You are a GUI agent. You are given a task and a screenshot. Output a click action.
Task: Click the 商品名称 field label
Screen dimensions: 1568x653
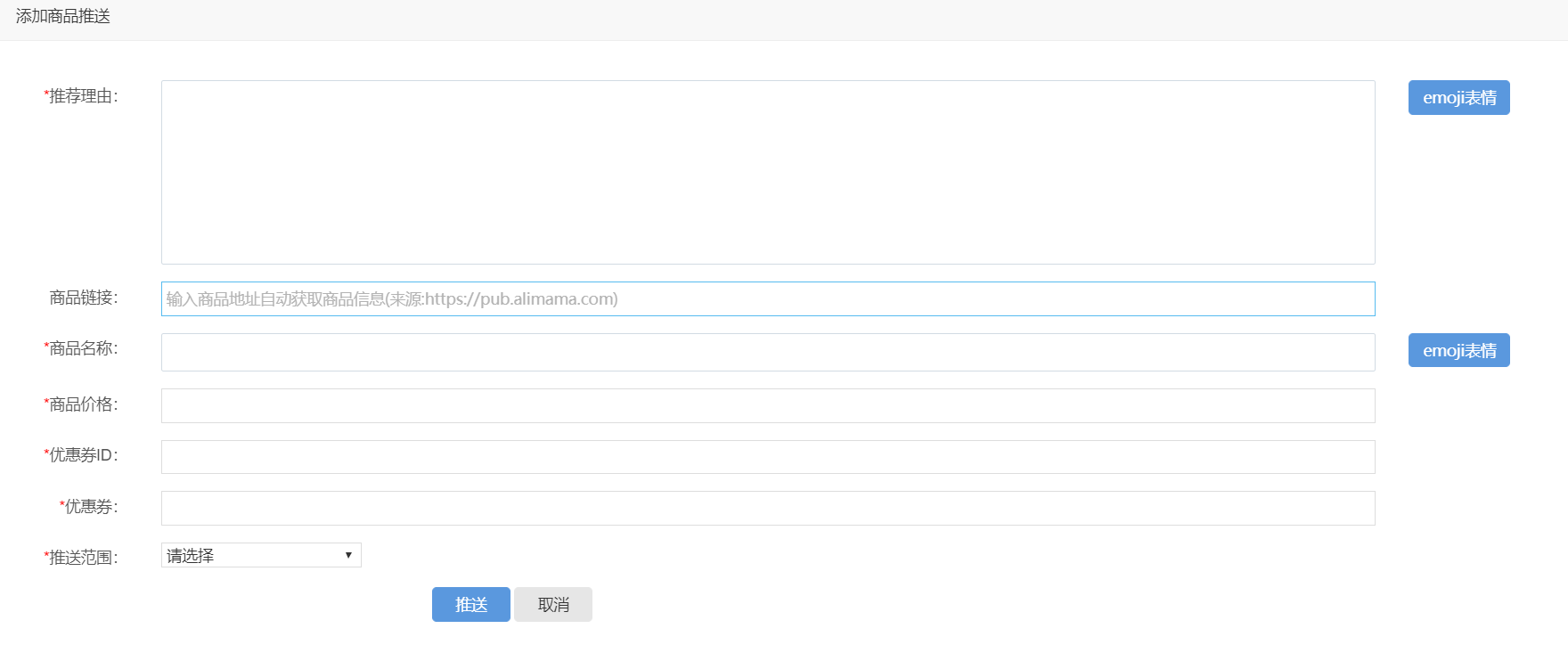tap(82, 348)
